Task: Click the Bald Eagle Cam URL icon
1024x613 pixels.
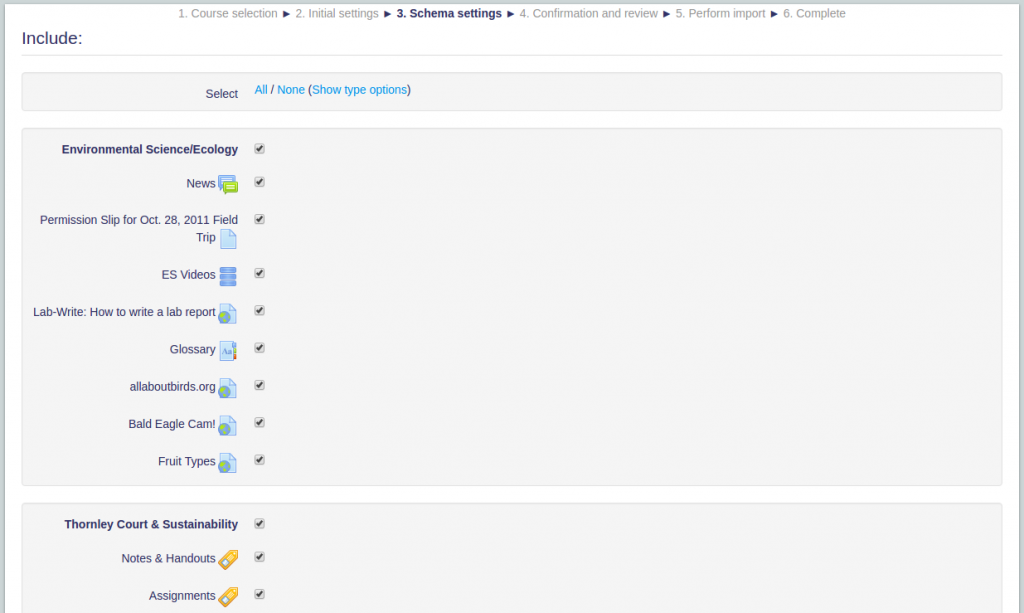Action: click(227, 426)
